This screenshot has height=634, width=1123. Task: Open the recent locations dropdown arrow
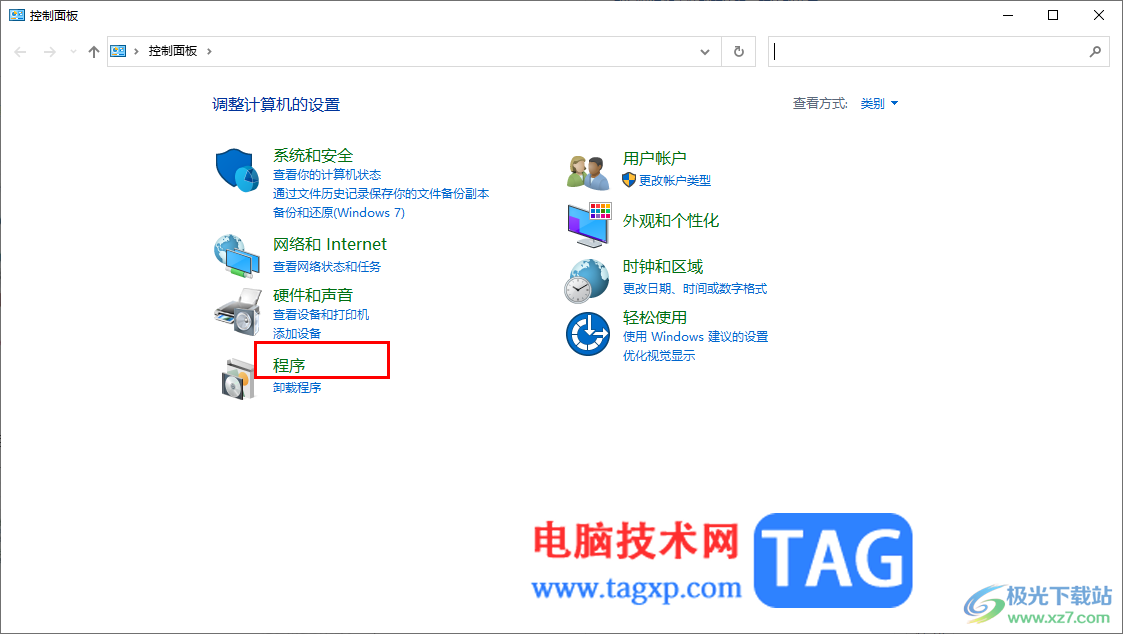tap(73, 52)
